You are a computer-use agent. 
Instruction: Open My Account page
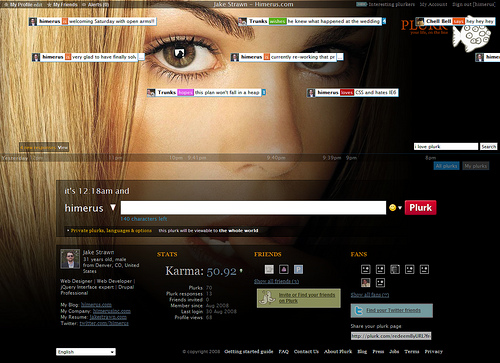(433, 4)
